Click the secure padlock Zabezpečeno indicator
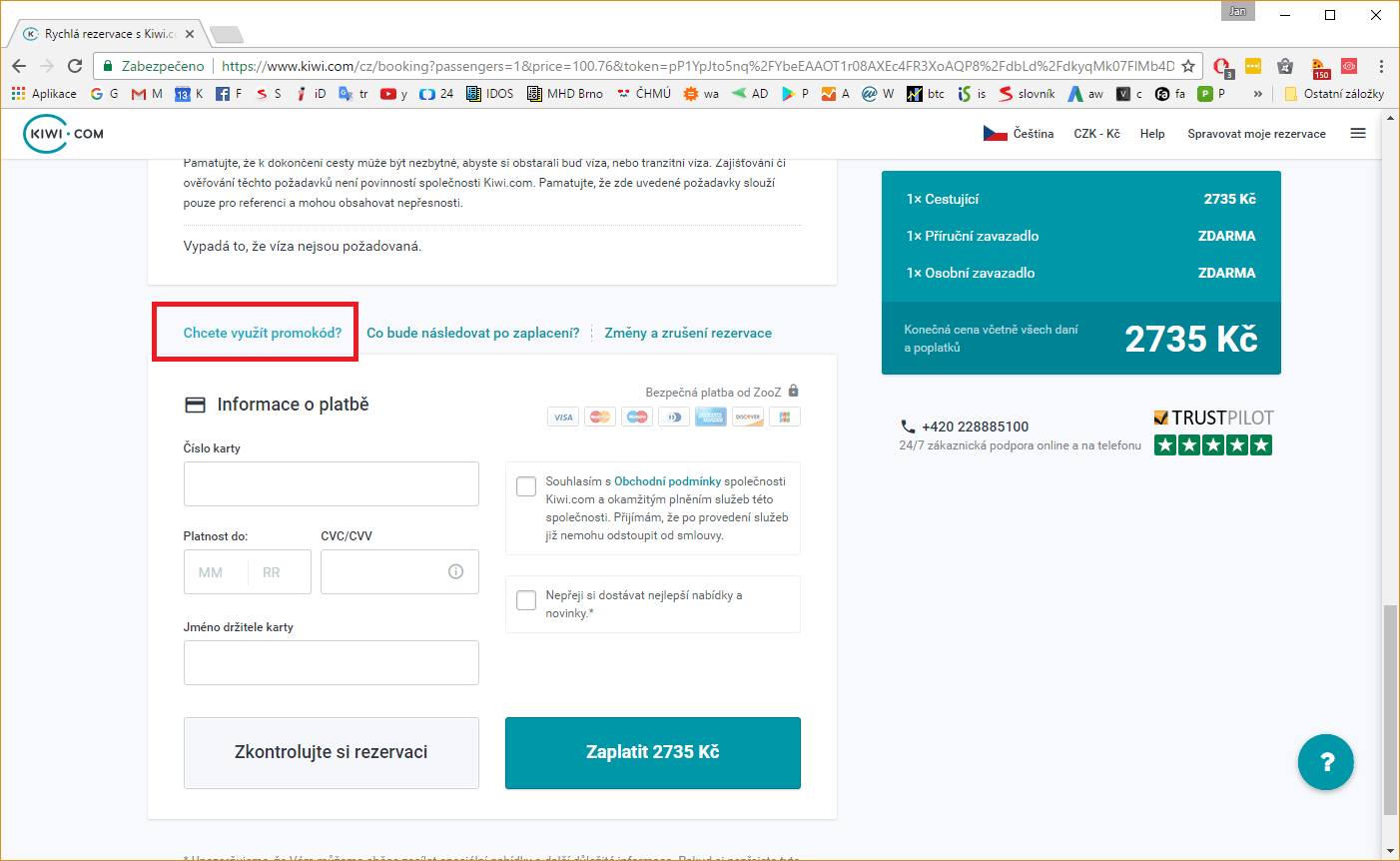 coord(154,66)
